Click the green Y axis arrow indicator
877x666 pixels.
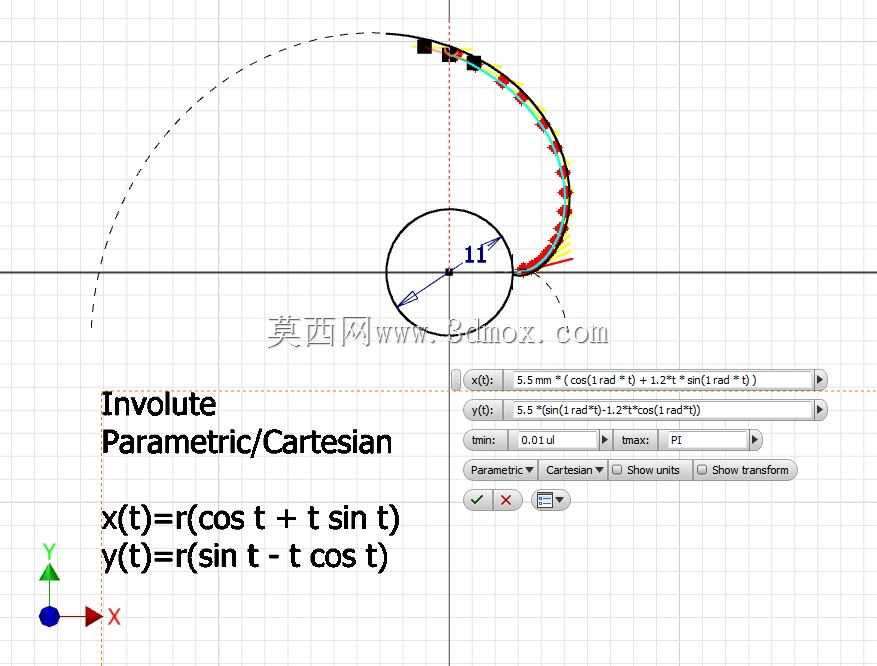(49, 572)
